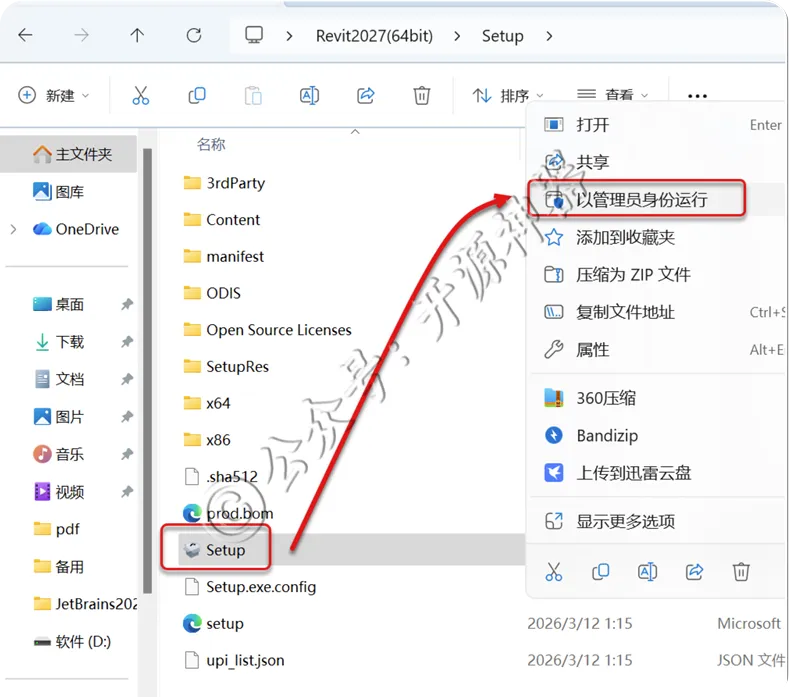Open OneDrive in the sidebar
This screenshot has height=697, width=789.
coord(76,229)
